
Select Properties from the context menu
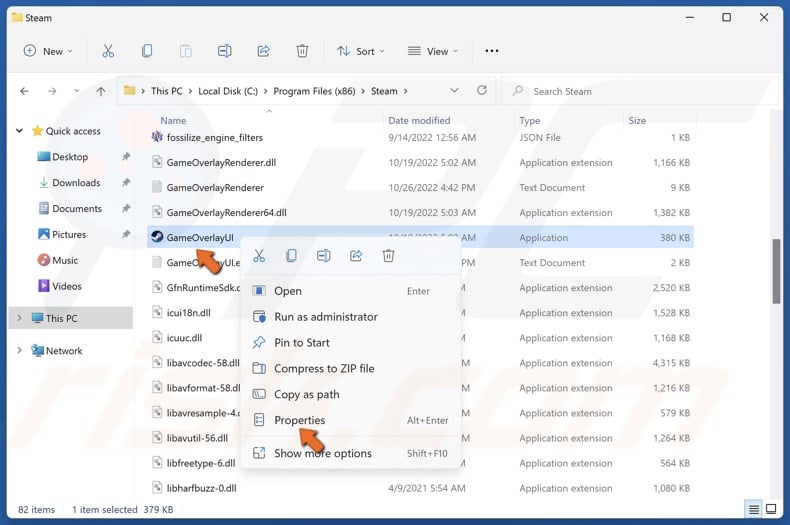(299, 420)
